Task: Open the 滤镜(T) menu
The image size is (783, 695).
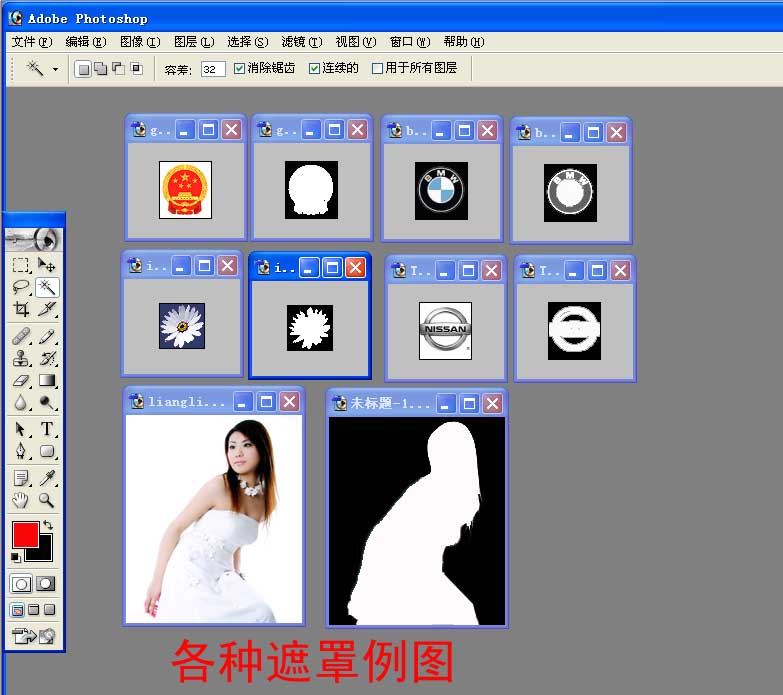Action: pos(302,42)
